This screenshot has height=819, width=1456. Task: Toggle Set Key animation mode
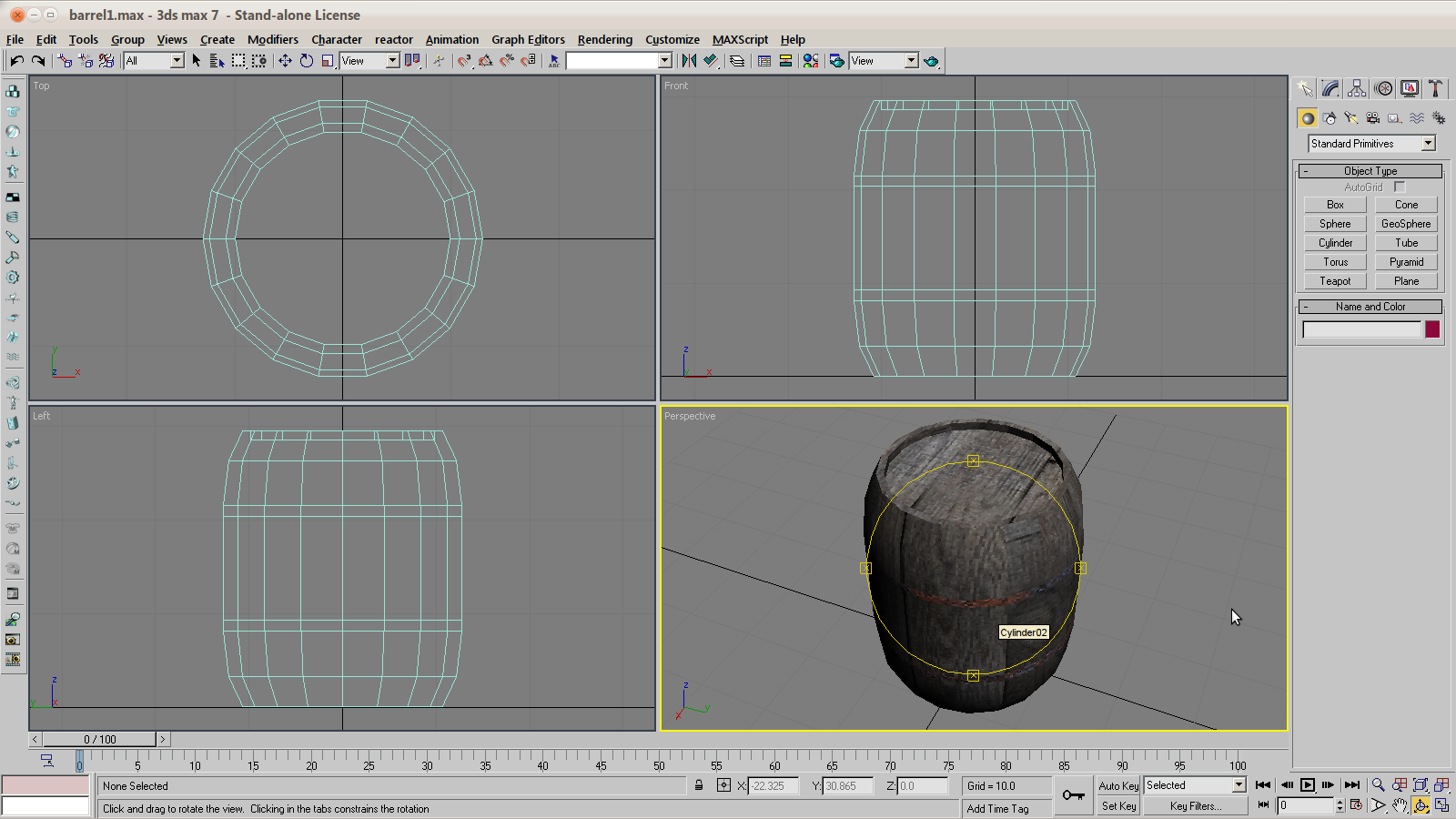(x=1118, y=805)
